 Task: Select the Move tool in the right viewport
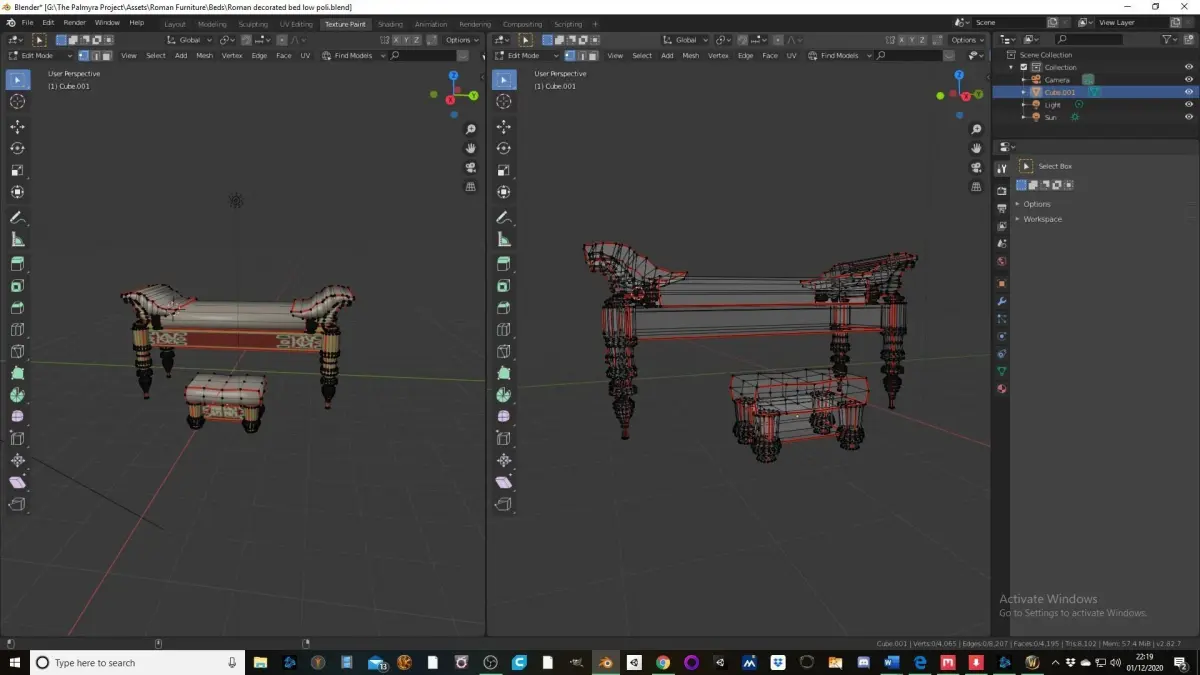click(x=504, y=127)
